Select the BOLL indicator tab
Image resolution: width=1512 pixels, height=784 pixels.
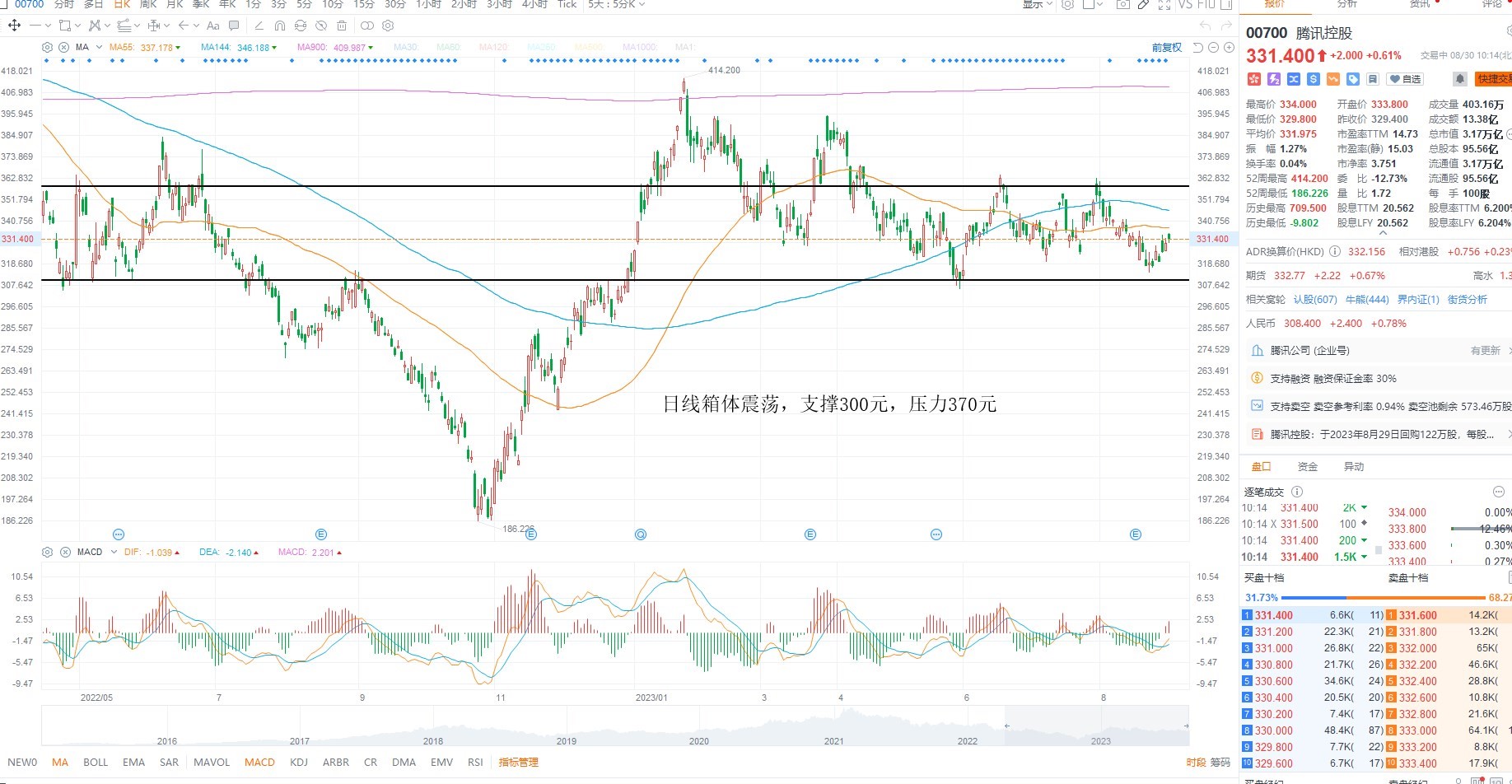tap(96, 763)
